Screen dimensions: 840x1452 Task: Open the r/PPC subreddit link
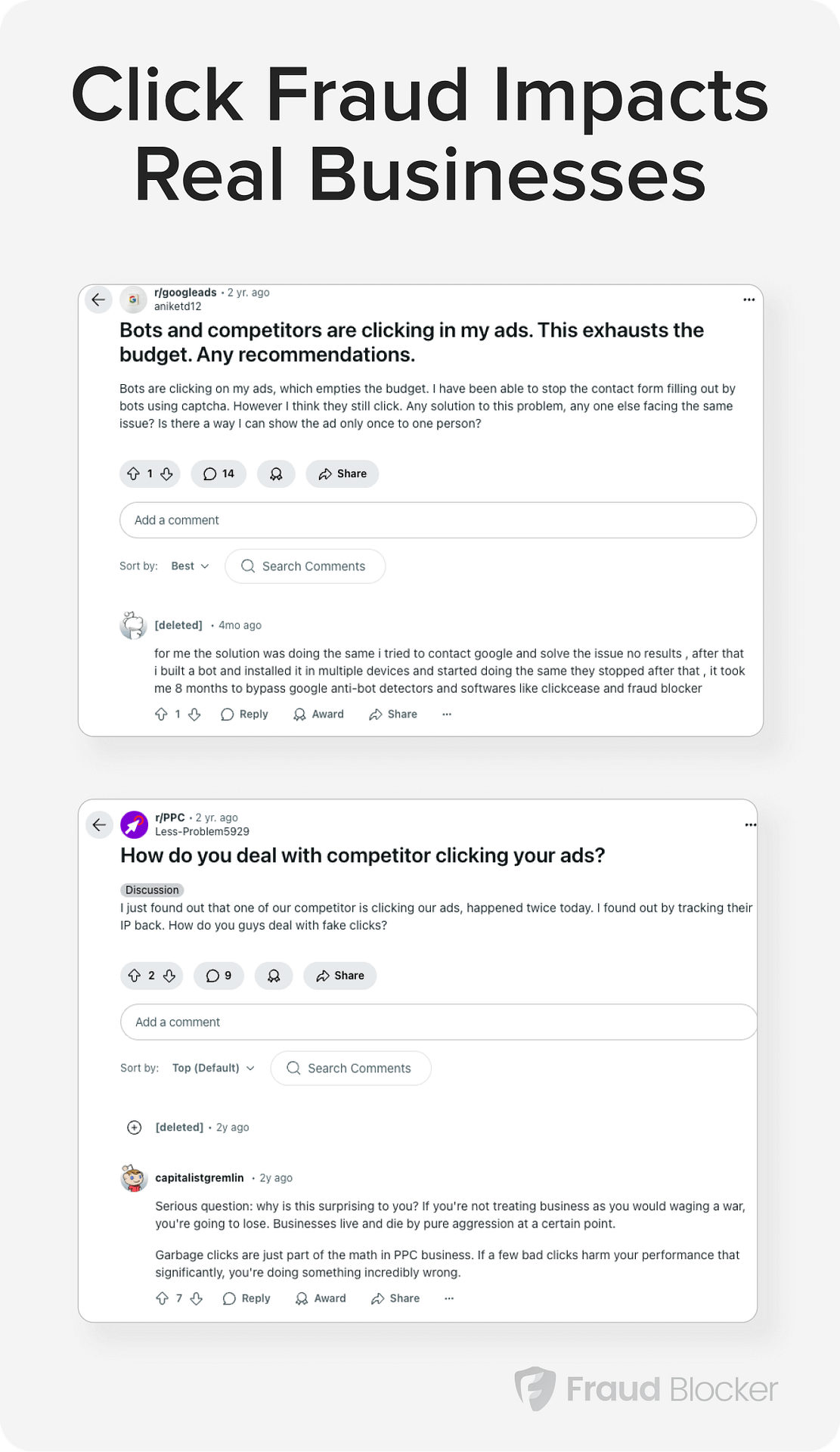170,818
